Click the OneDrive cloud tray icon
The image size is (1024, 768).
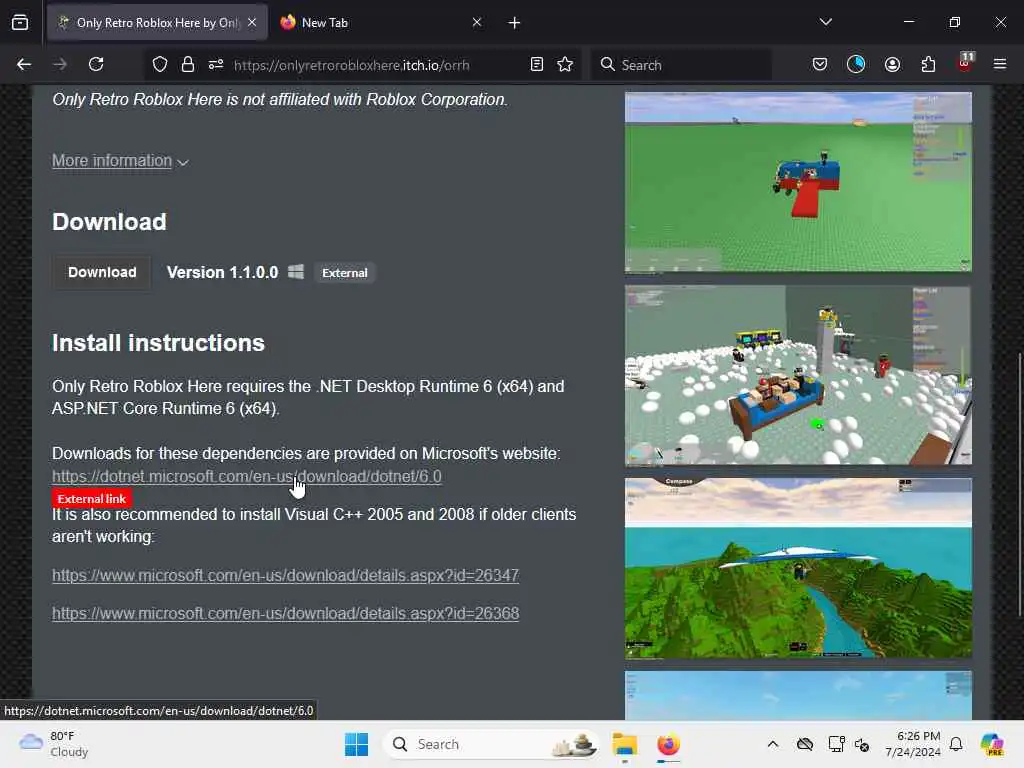[805, 744]
